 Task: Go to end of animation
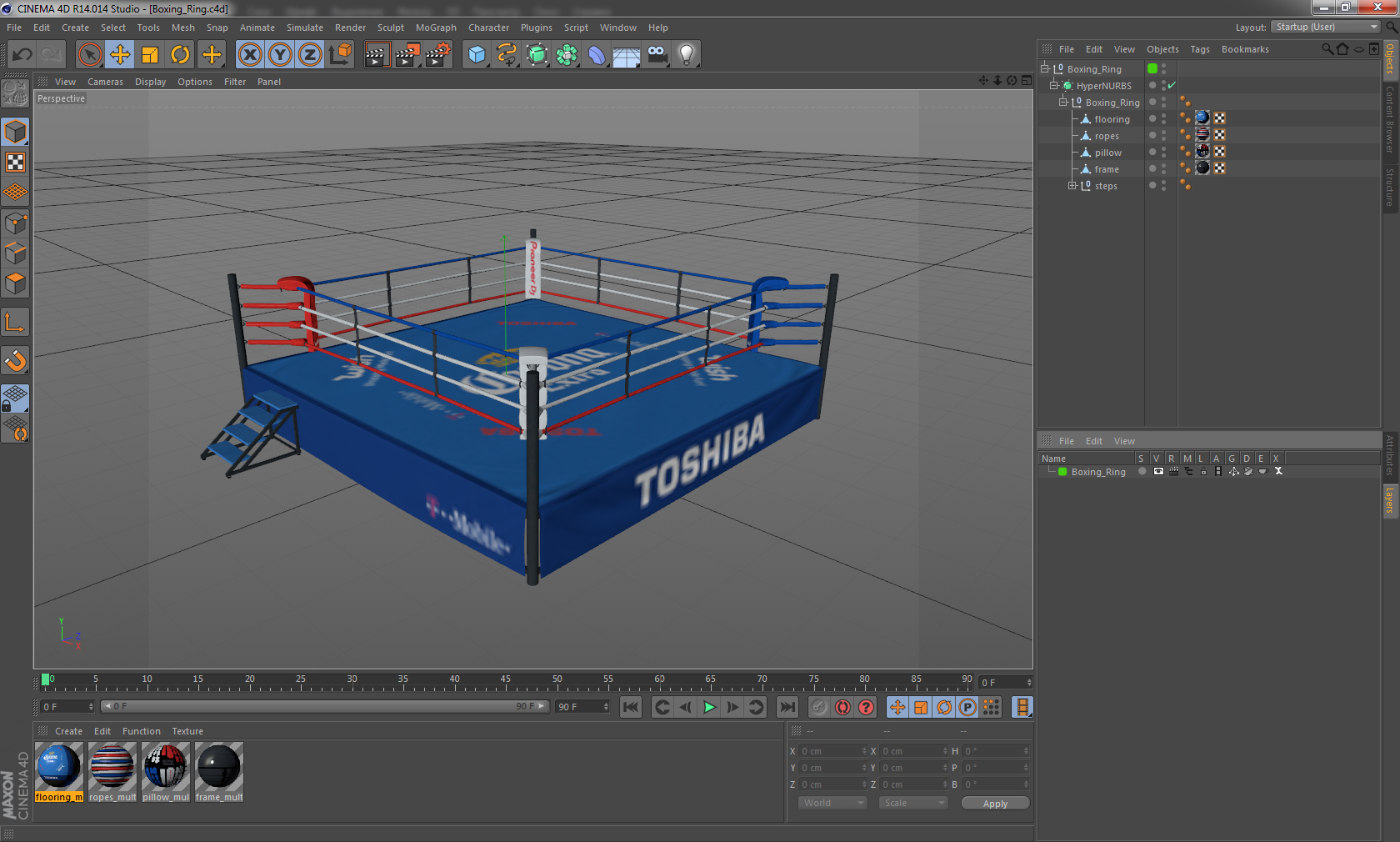787,707
